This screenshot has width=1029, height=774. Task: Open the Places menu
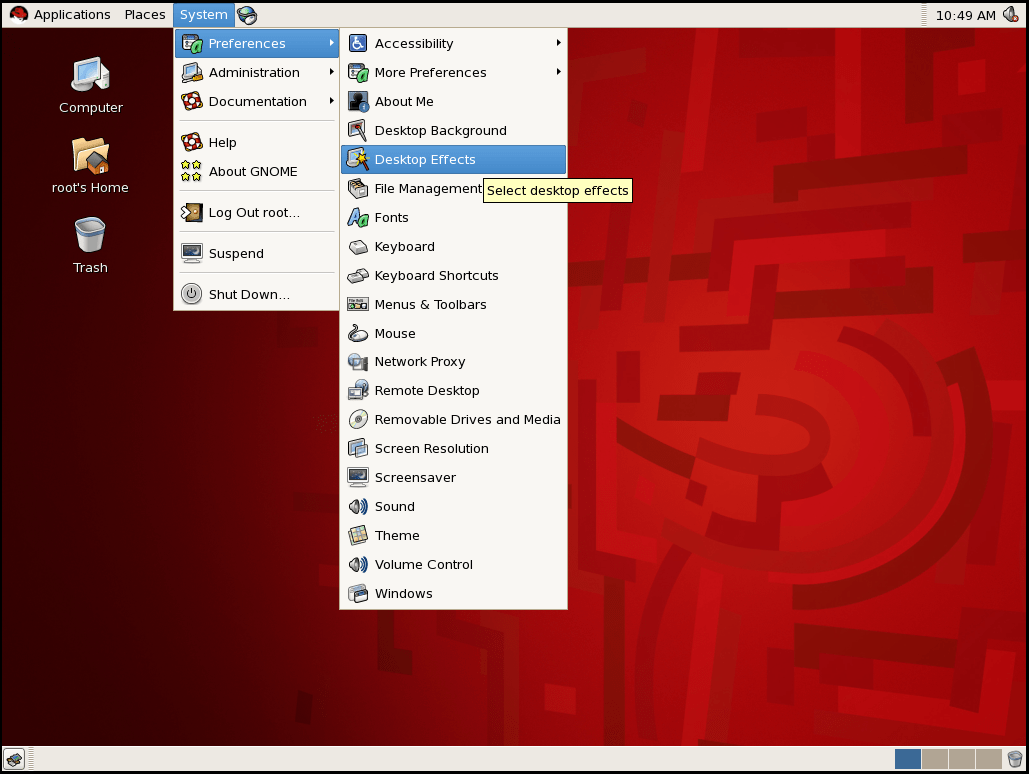[x=144, y=14]
